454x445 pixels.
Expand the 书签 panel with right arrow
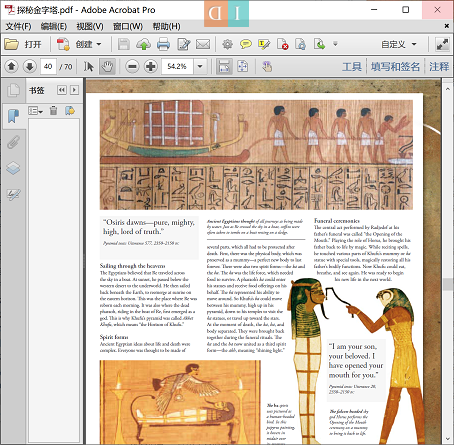74,90
